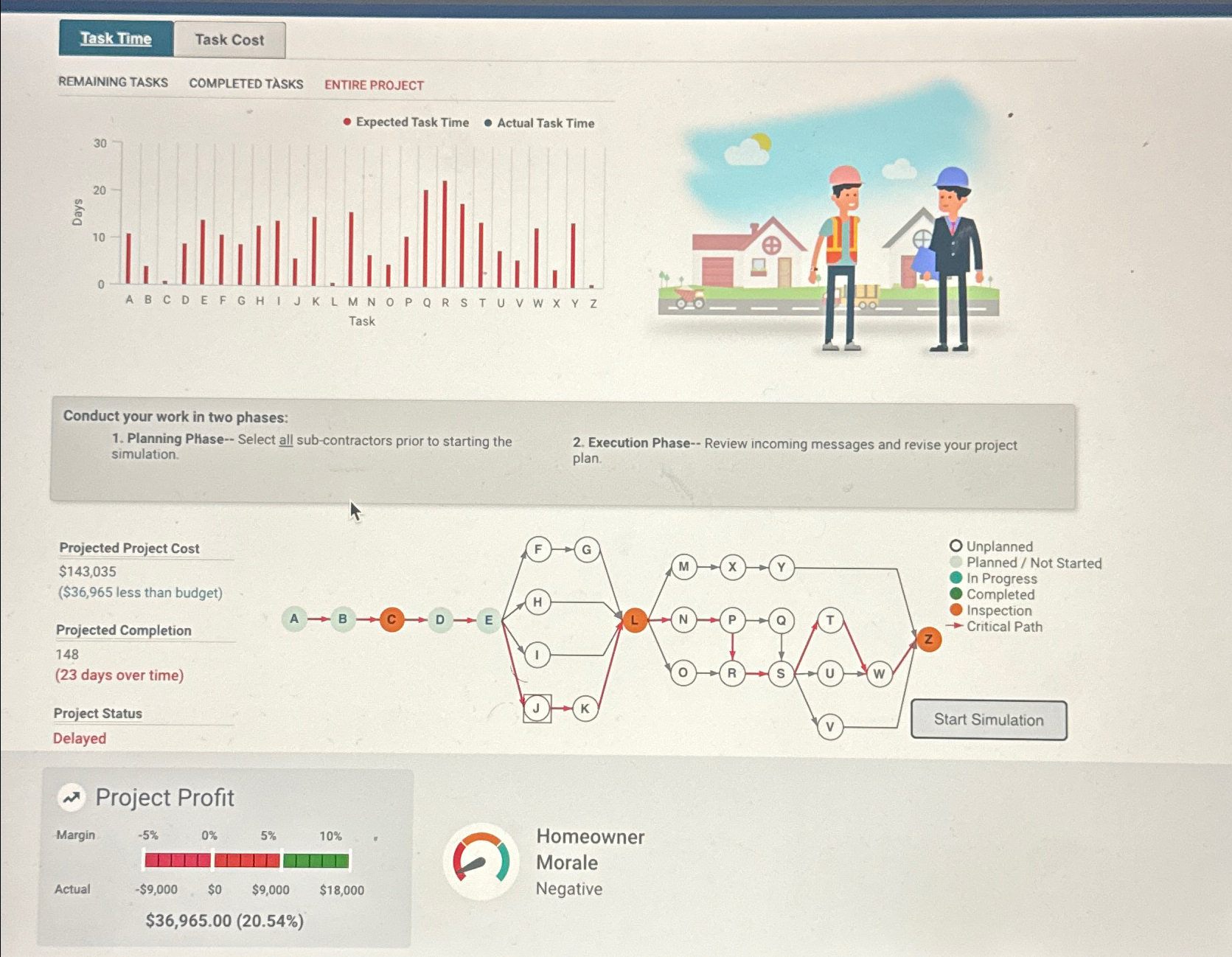
Task: Click the orange node L in the project network
Action: [x=633, y=621]
